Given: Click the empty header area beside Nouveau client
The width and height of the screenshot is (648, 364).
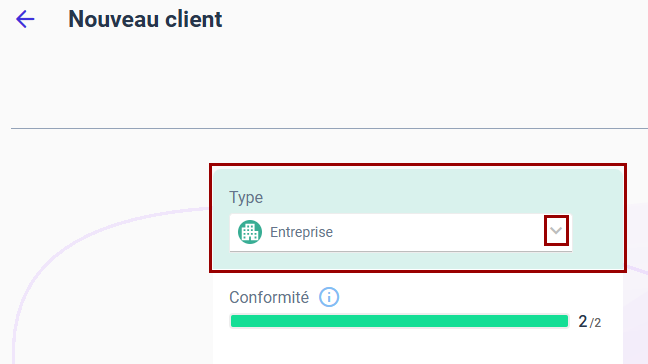Looking at the screenshot, I should click(434, 19).
